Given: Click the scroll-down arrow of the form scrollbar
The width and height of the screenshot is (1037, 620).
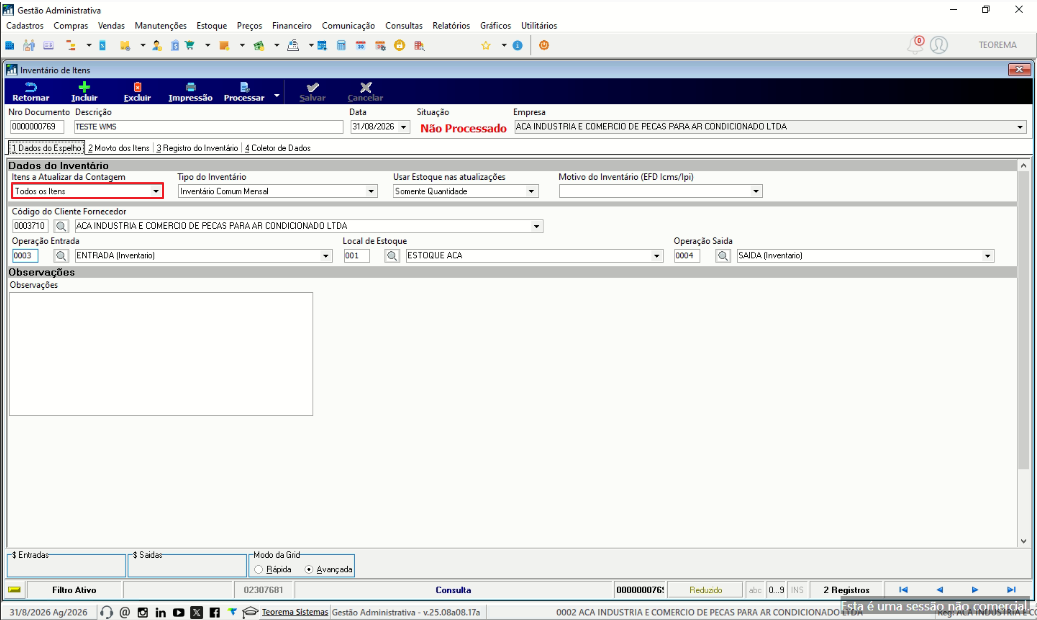Looking at the screenshot, I should click(x=1024, y=541).
